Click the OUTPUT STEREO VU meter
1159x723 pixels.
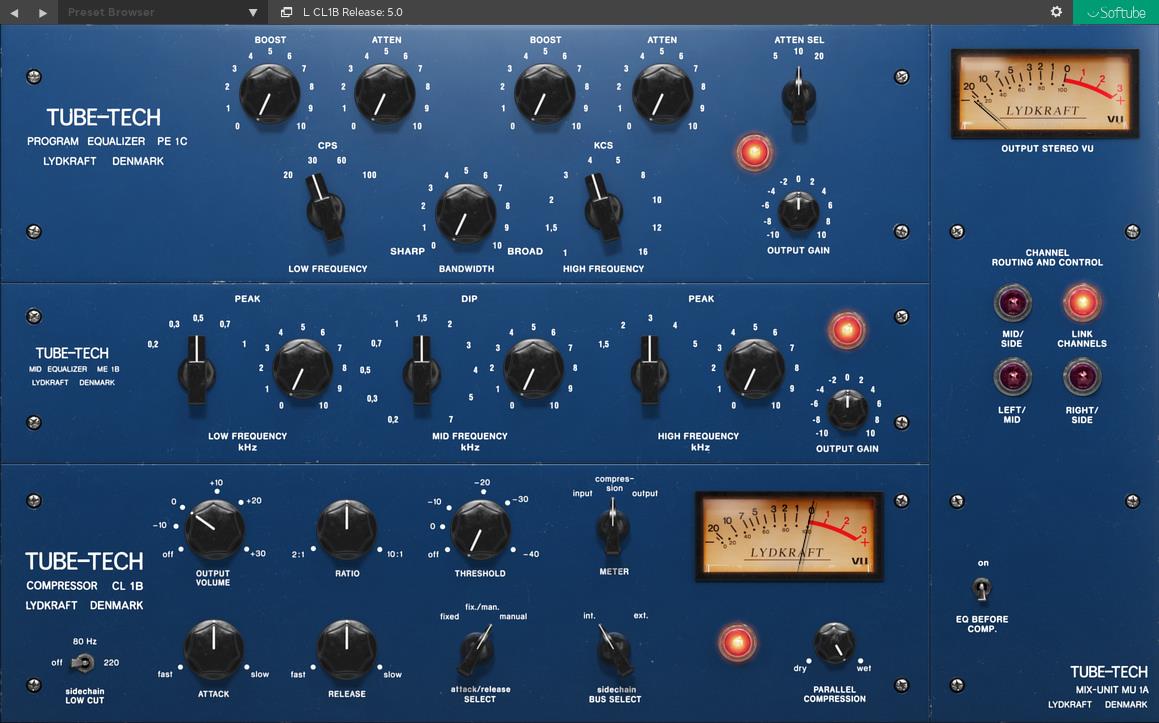pos(1044,94)
